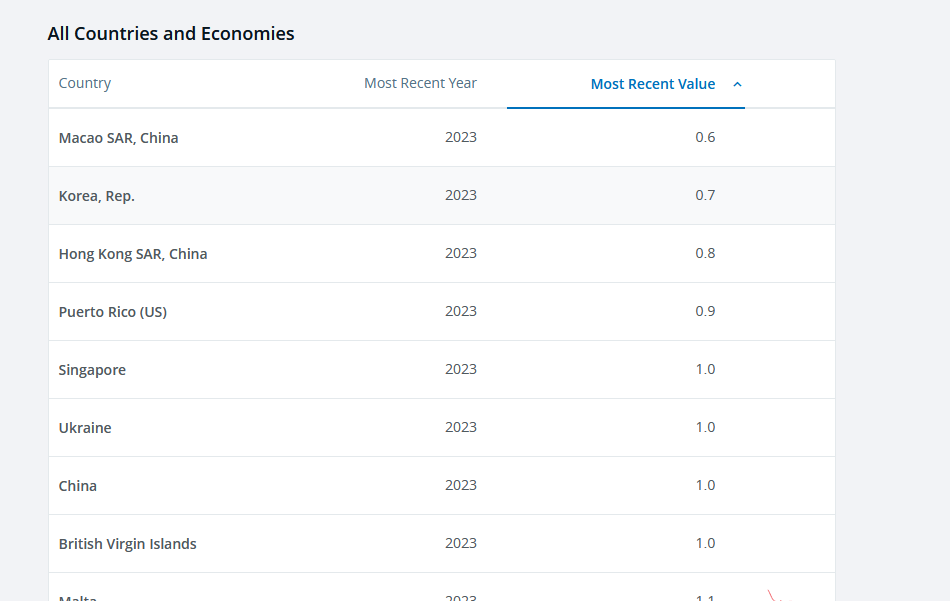Viewport: 950px width, 601px height.
Task: Select year 2023 in Korea, Rep. row
Action: click(x=461, y=196)
